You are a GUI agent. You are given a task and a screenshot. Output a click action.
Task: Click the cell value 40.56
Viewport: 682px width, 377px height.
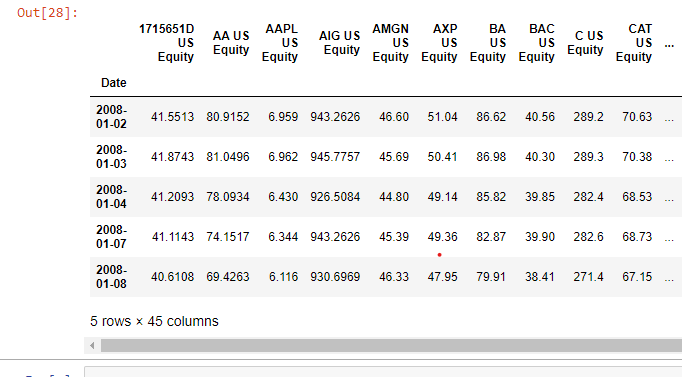tap(540, 117)
